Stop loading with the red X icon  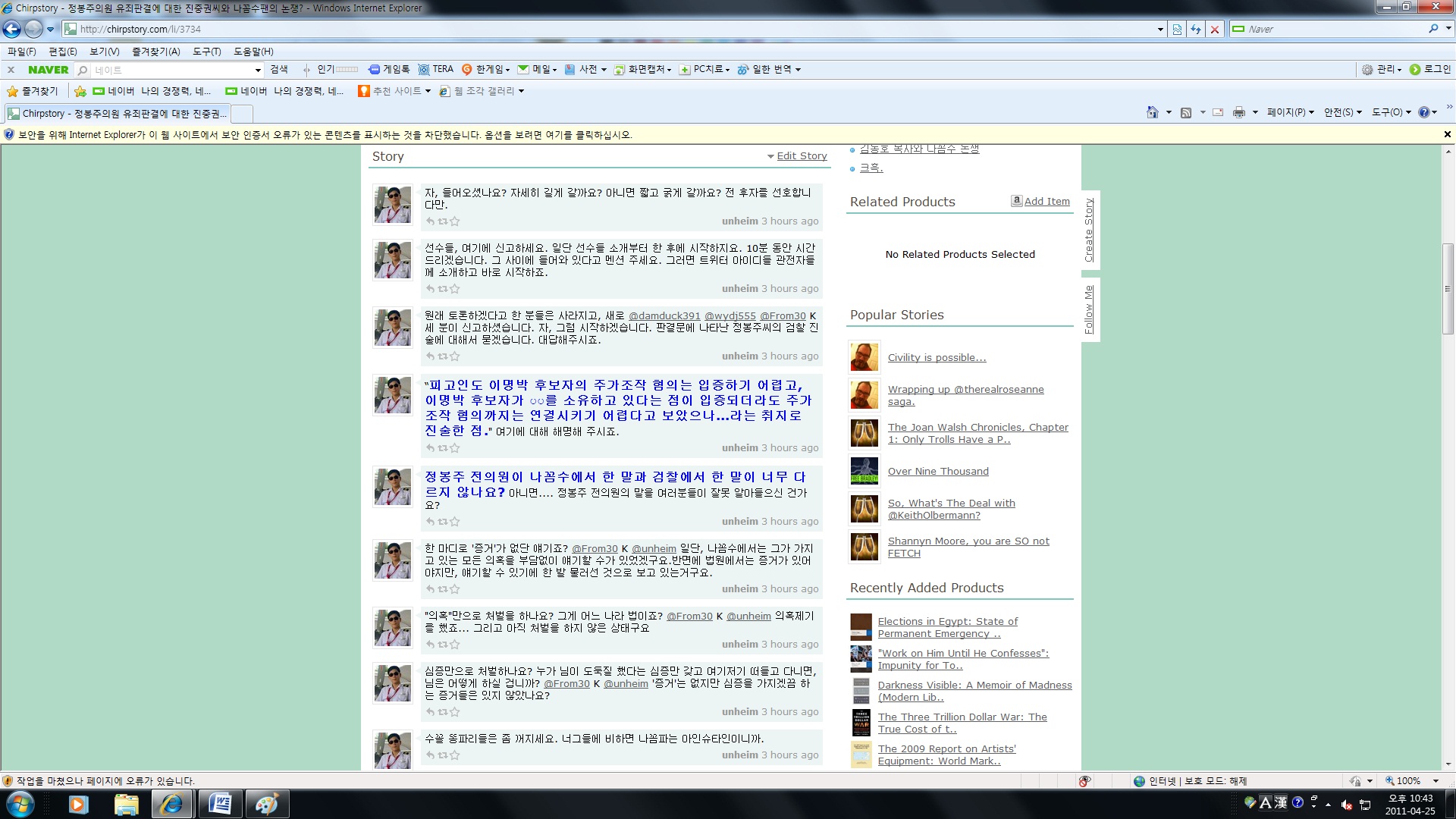click(x=1215, y=30)
